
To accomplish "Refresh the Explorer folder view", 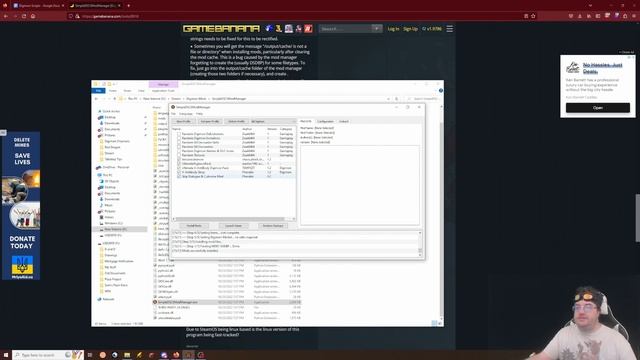I will (396, 99).
